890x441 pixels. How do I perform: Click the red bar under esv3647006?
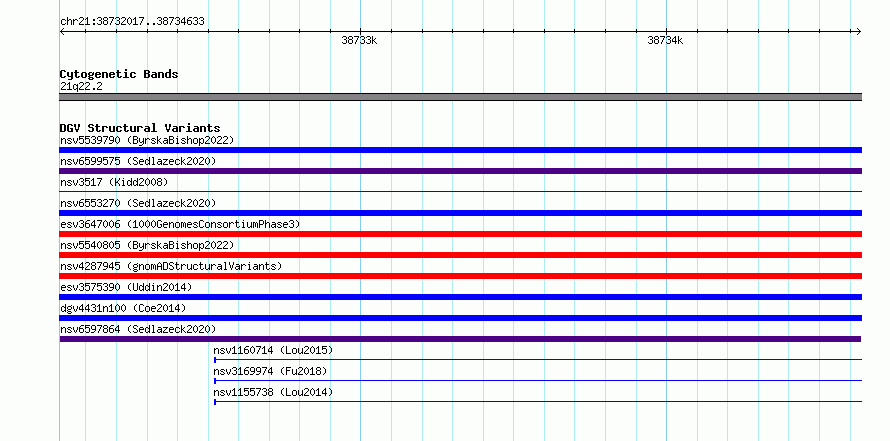461,234
